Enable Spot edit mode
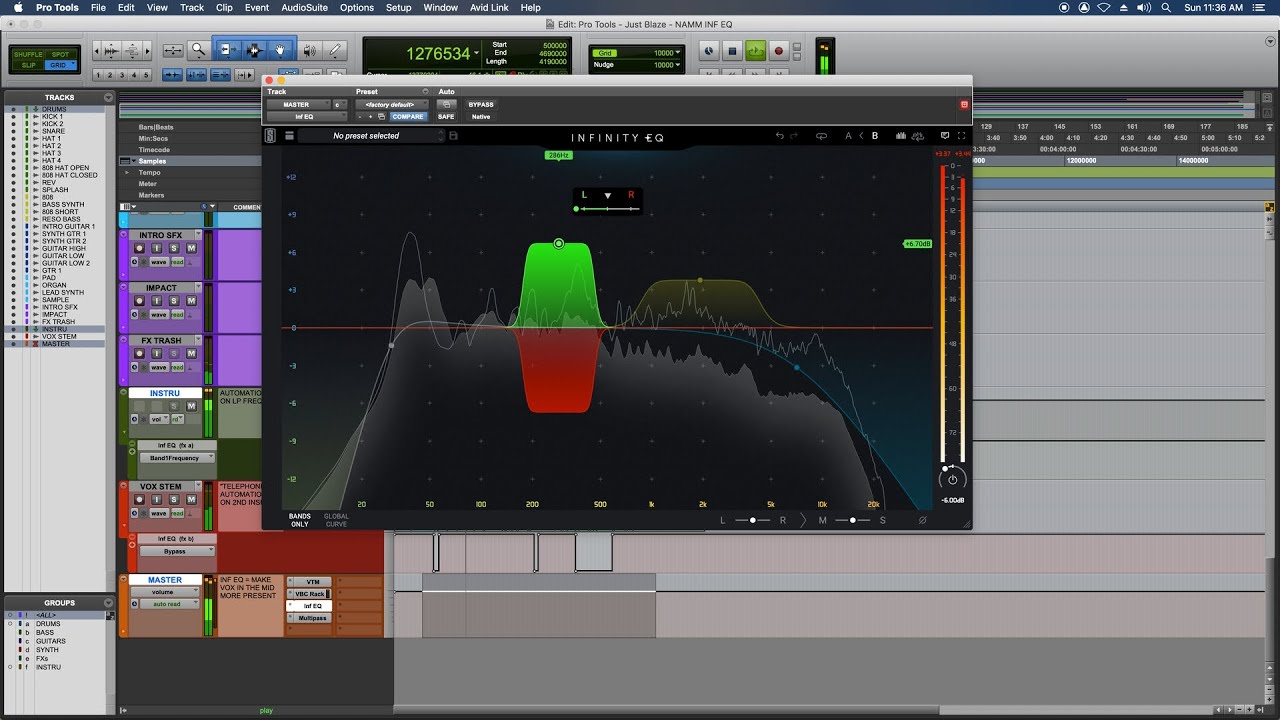Image resolution: width=1280 pixels, height=720 pixels. click(x=60, y=54)
